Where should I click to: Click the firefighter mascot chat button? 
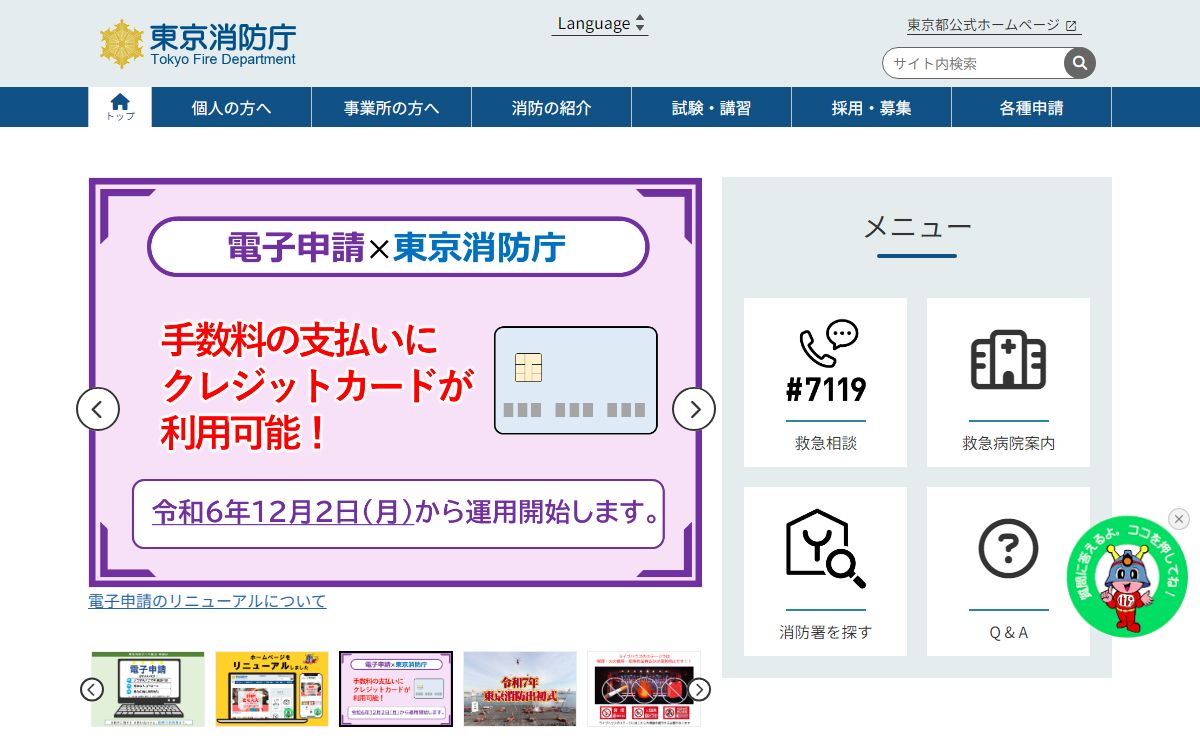1127,577
